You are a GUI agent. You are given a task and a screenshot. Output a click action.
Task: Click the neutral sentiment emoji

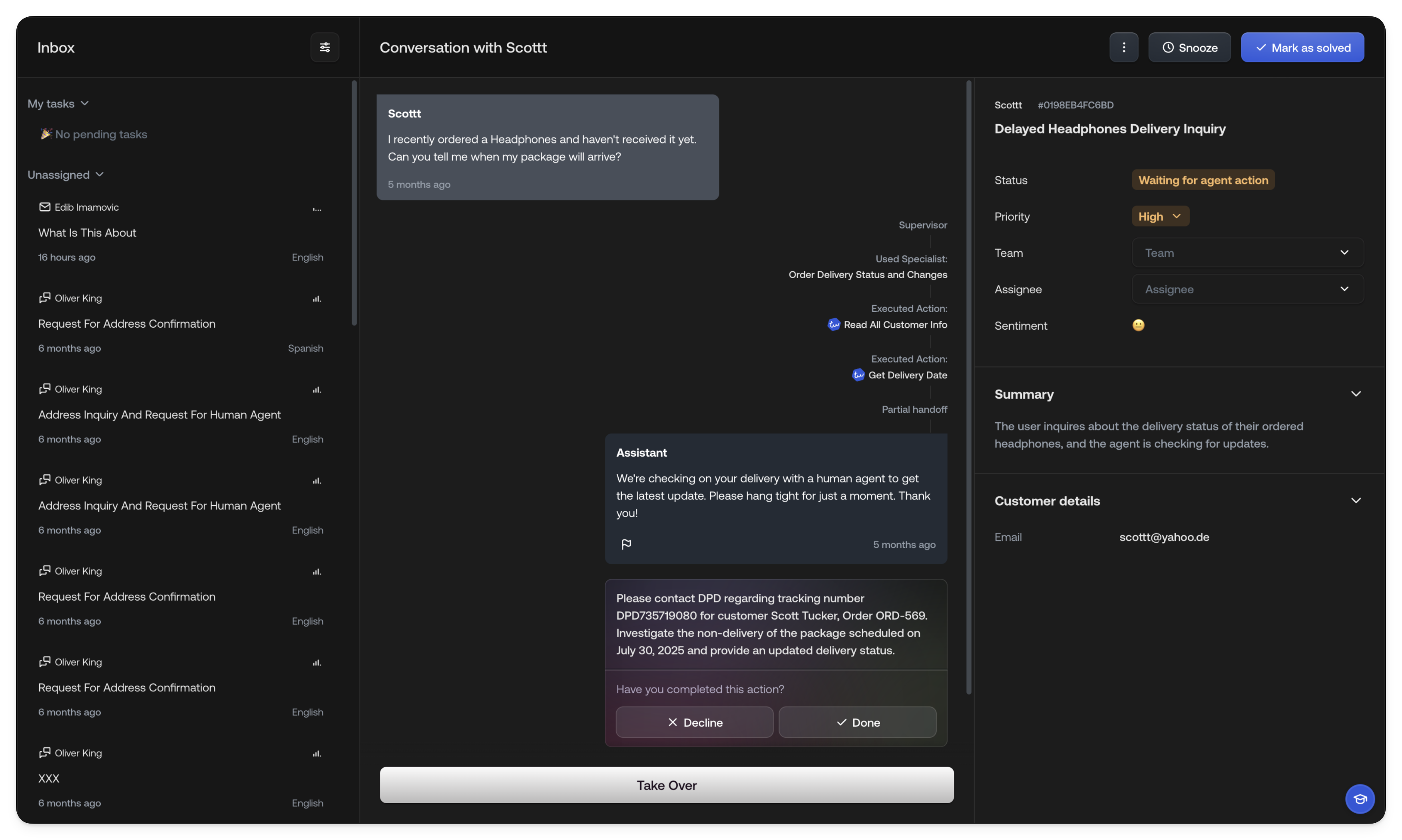pyautogui.click(x=1138, y=325)
